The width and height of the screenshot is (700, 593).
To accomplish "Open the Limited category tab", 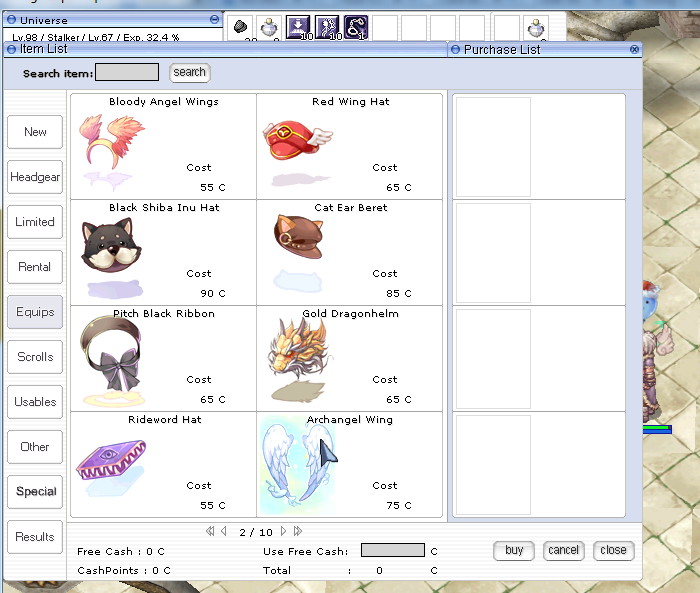I will tap(35, 222).
